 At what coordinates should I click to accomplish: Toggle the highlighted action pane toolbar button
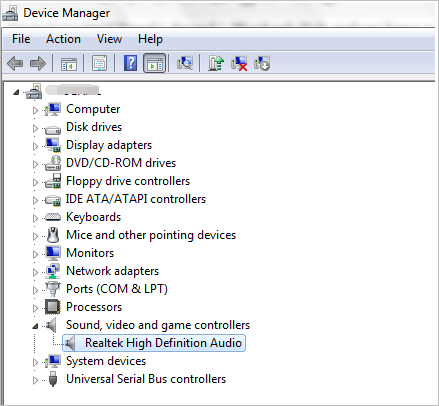[155, 63]
